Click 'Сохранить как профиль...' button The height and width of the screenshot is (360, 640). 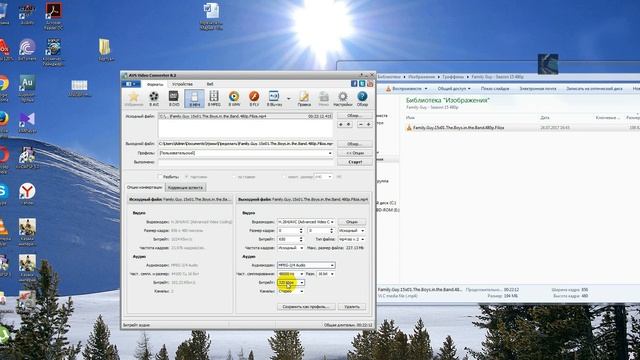point(306,307)
